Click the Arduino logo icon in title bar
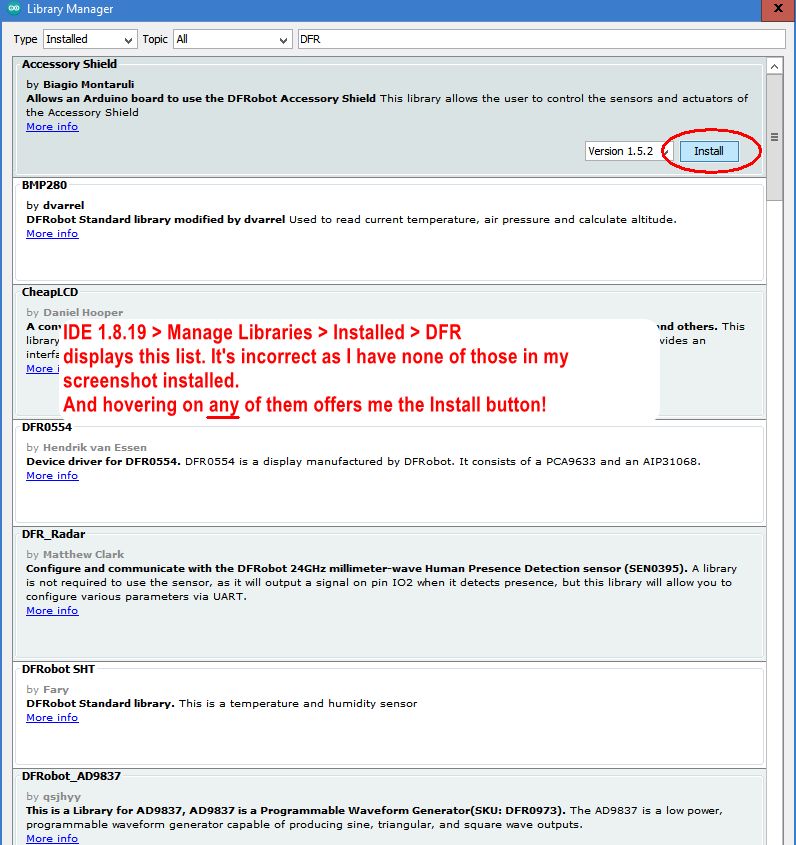 tap(14, 8)
